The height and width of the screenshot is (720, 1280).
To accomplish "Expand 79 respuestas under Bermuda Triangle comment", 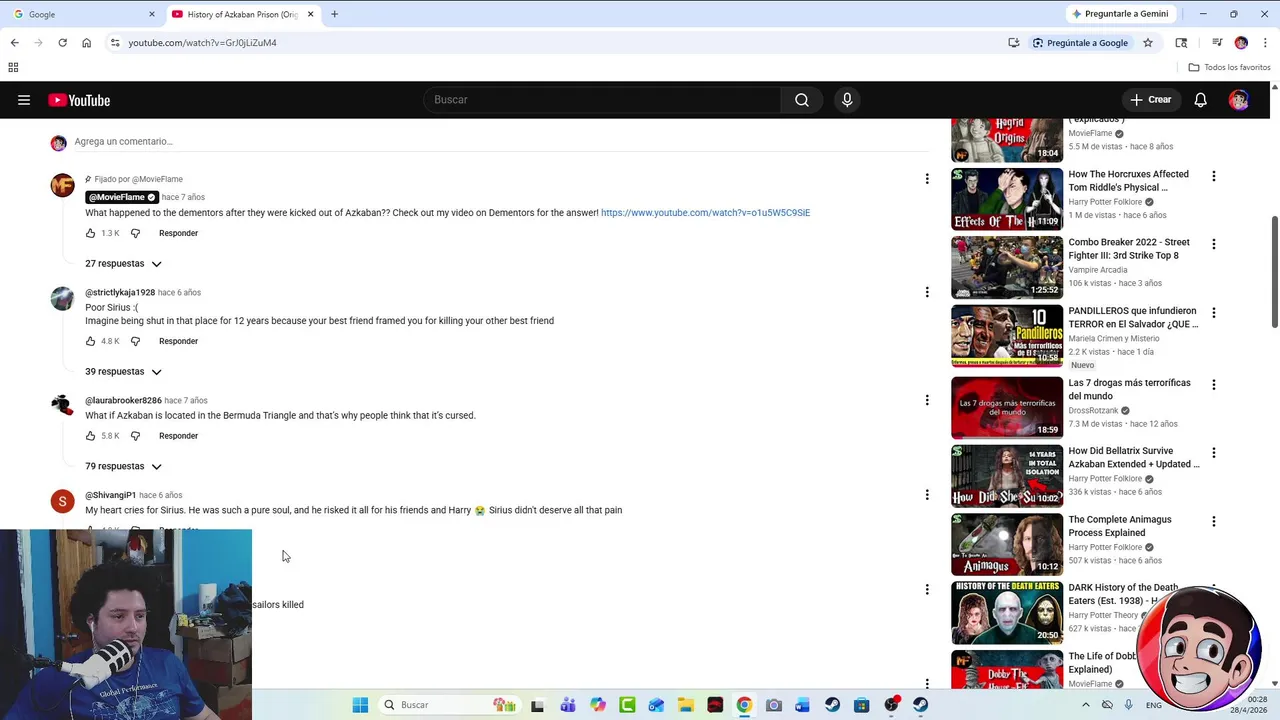I will (123, 467).
